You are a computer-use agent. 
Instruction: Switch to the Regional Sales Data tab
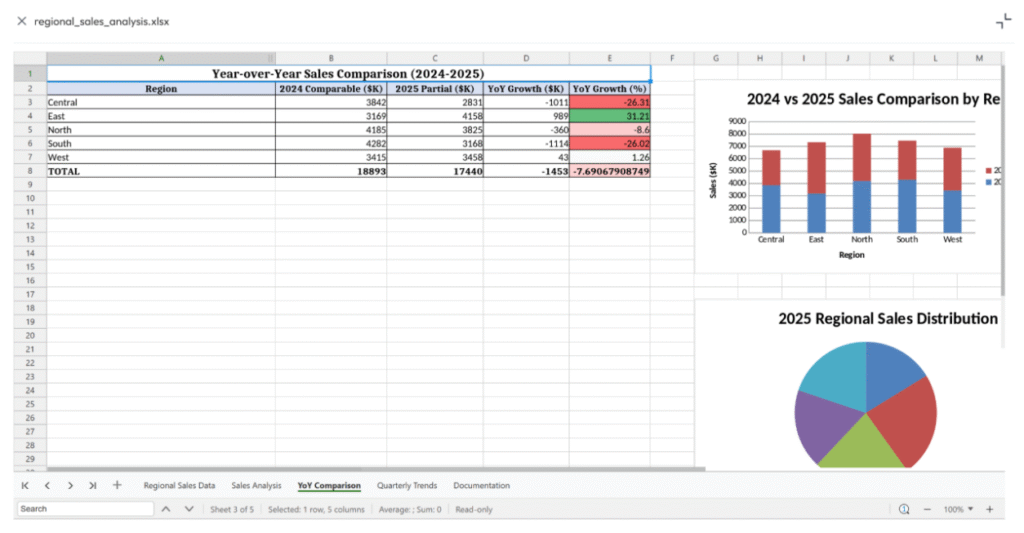point(179,485)
